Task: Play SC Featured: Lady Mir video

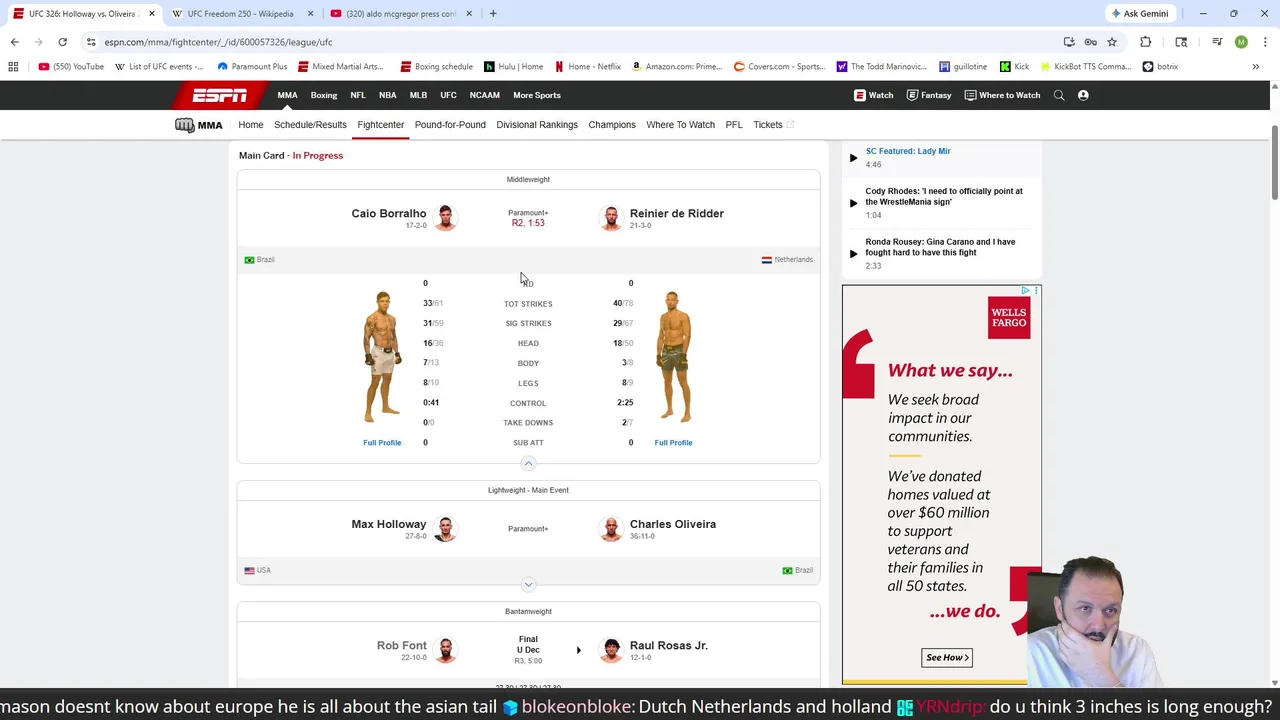Action: click(x=853, y=158)
